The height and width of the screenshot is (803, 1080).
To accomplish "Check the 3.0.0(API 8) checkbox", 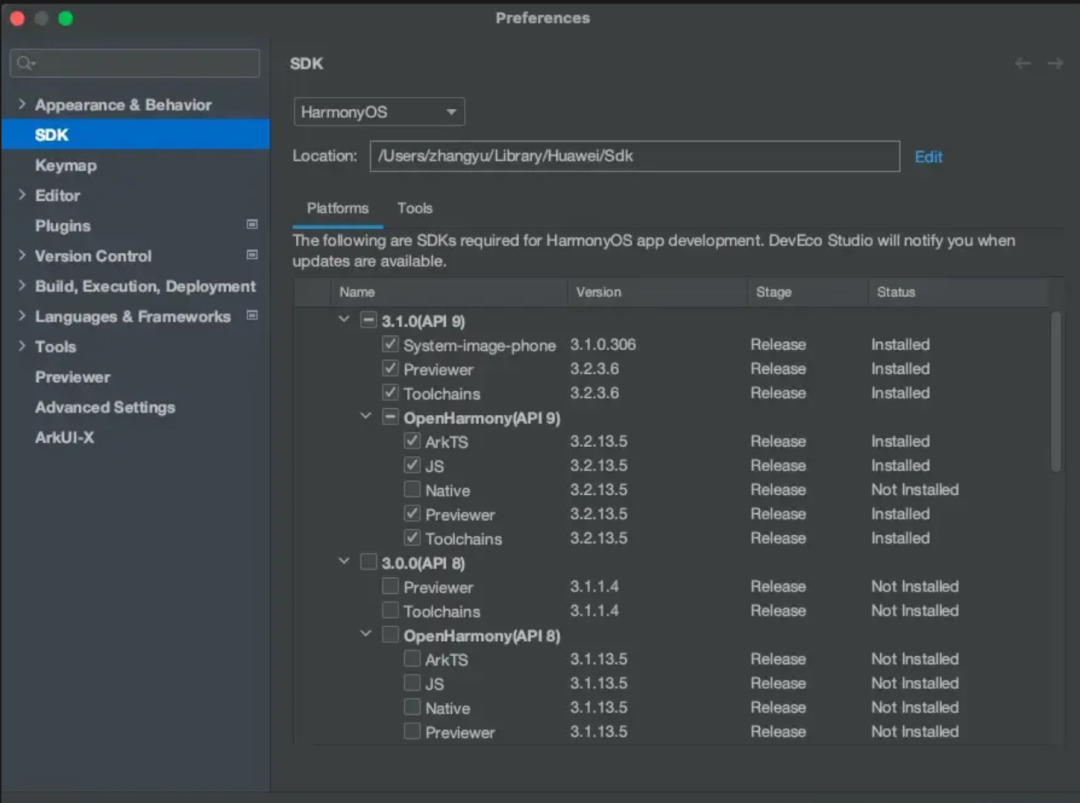I will click(x=369, y=563).
